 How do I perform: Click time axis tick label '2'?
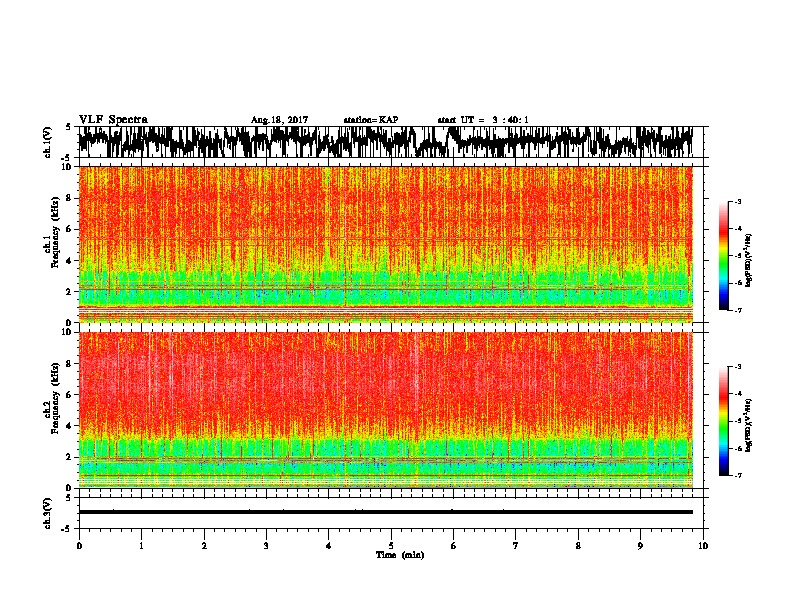pos(204,546)
